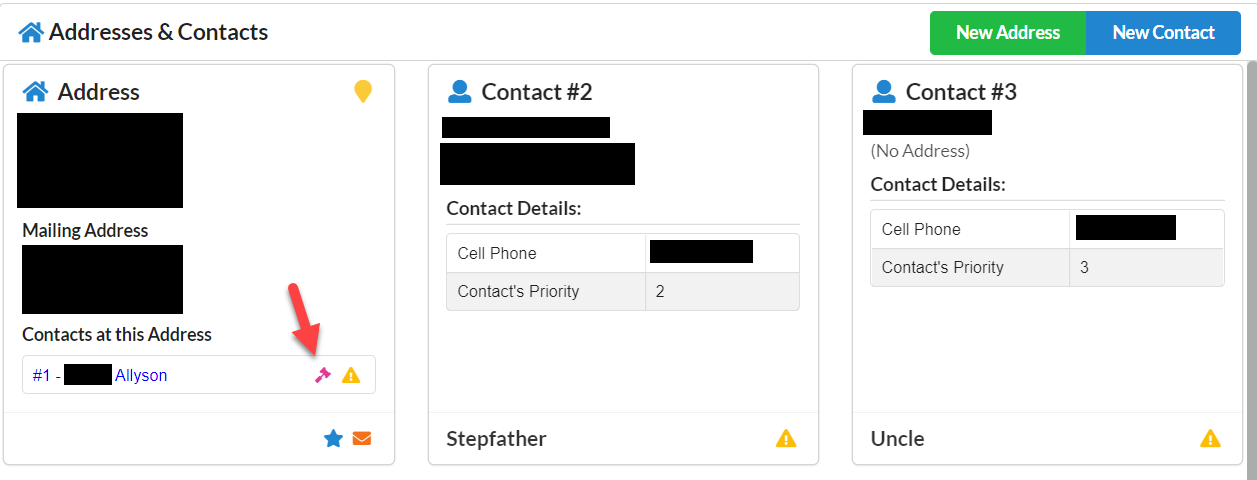Click the pink gavel icon beside Allyson
Screen dimensions: 1257x480
322,375
